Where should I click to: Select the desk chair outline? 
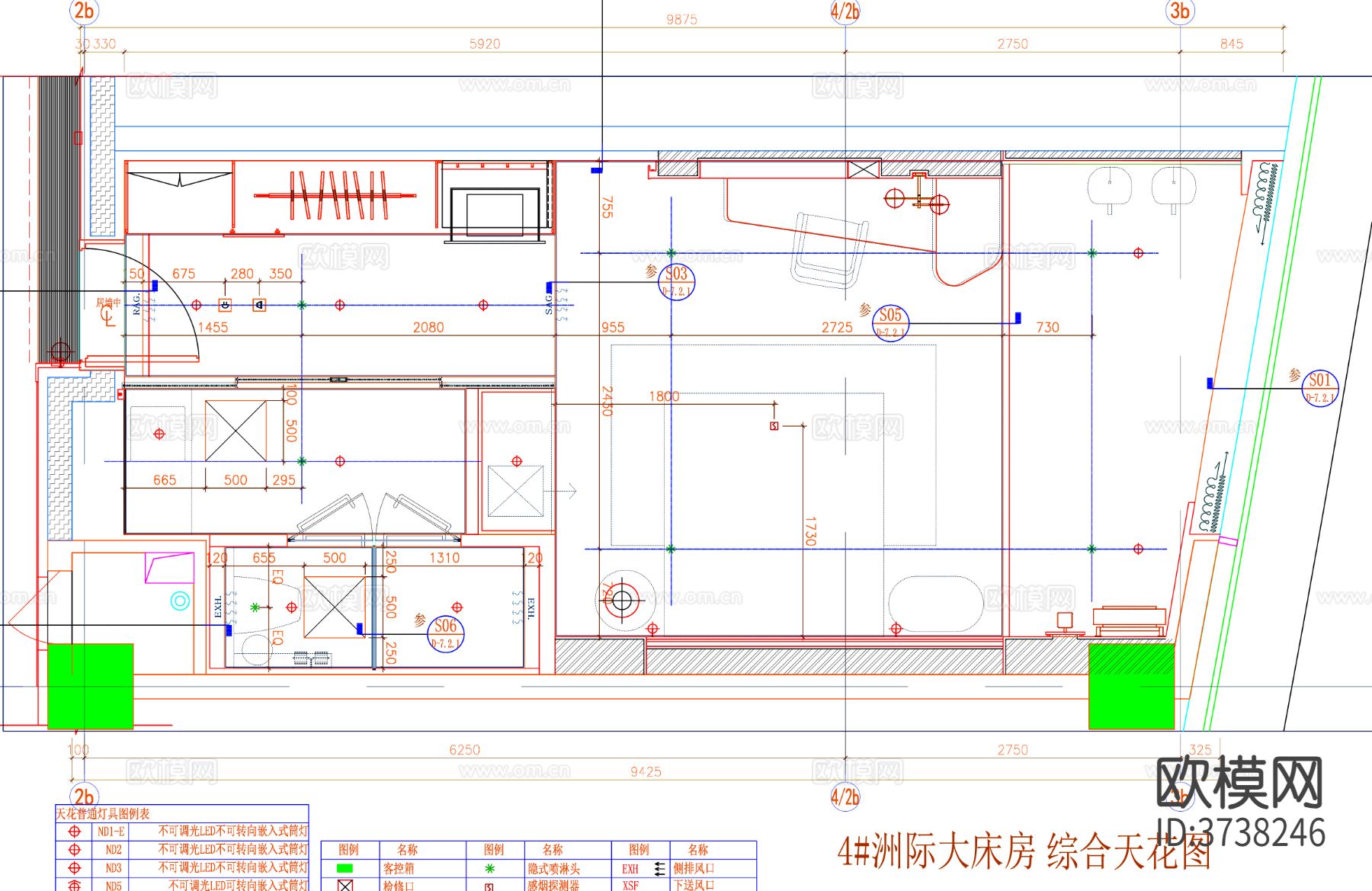coord(829,250)
